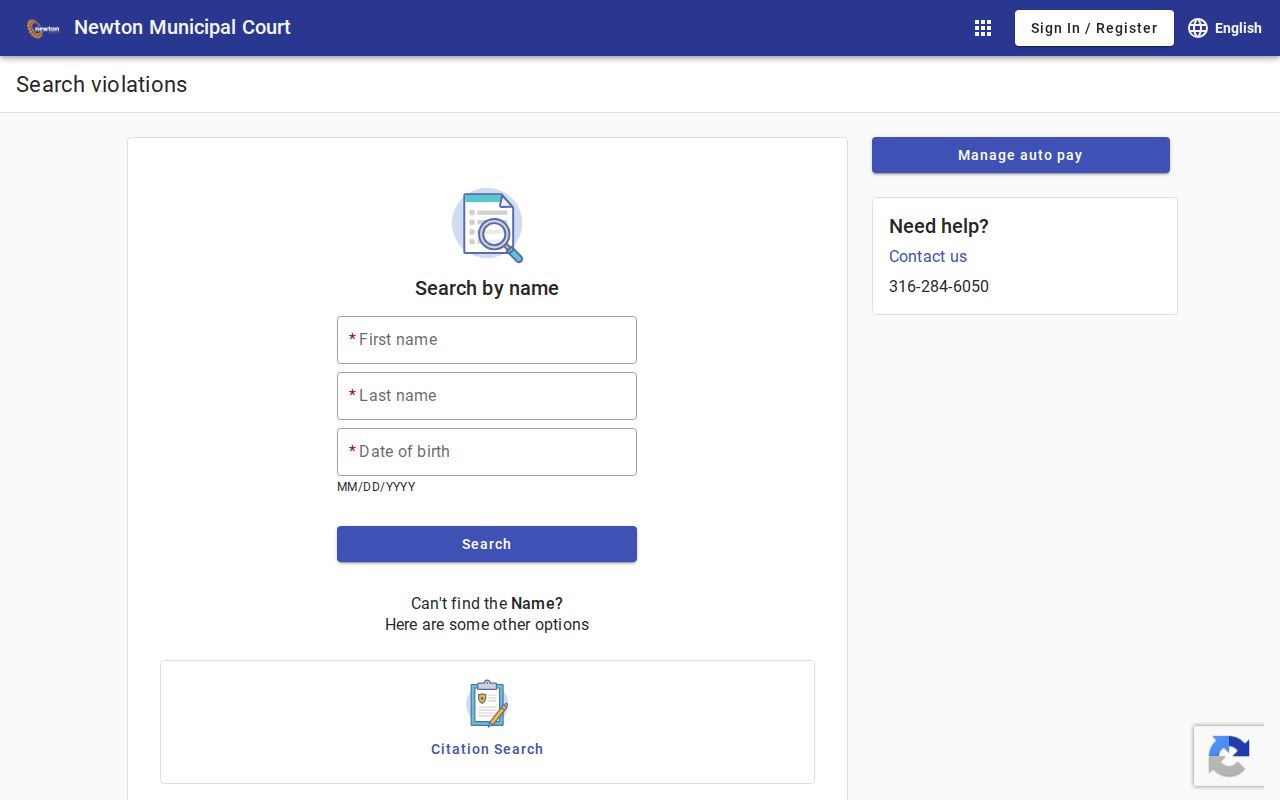The width and height of the screenshot is (1280, 800).
Task: Open the English language selector
Action: (x=1225, y=28)
